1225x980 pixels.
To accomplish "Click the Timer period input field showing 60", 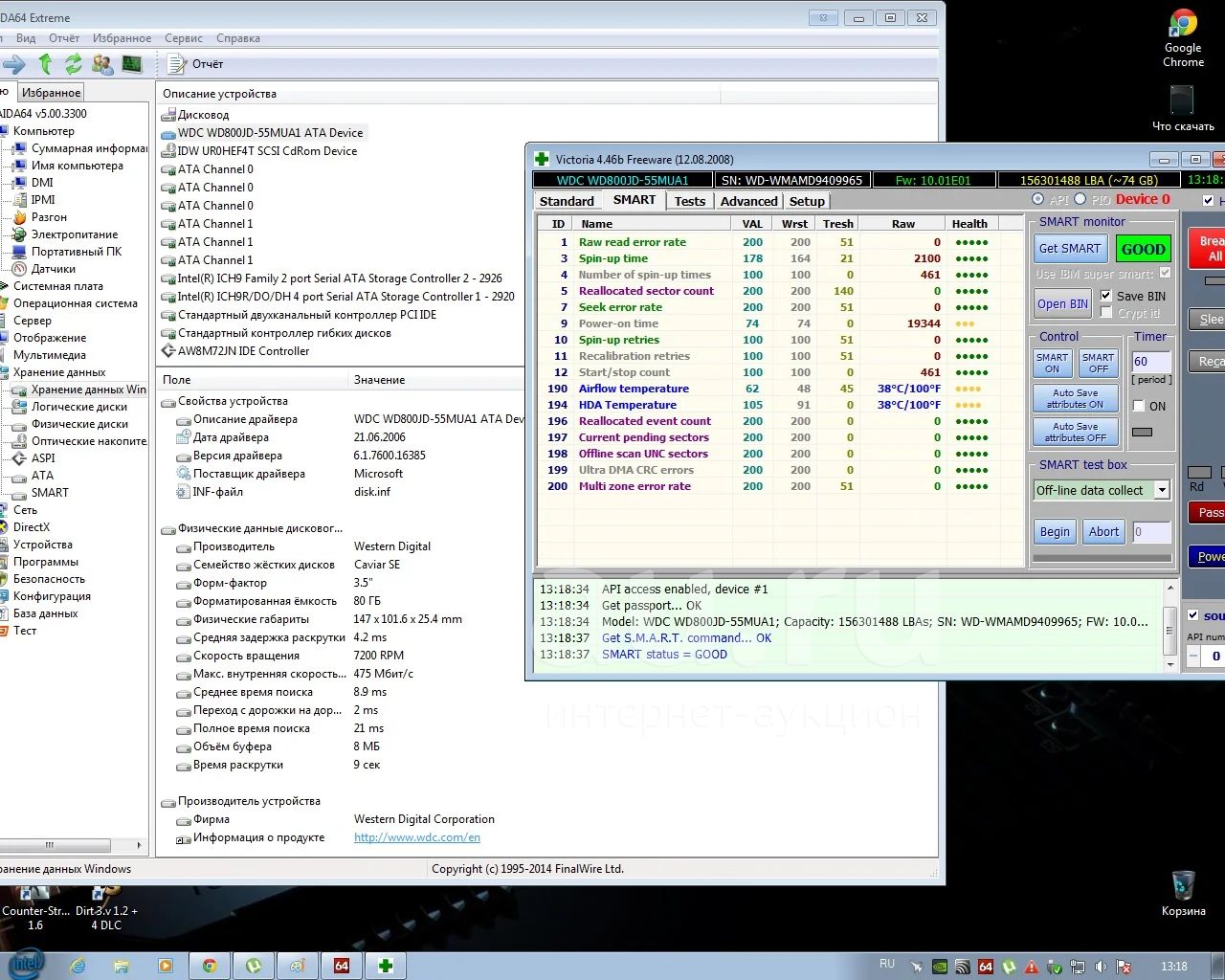I will [1150, 362].
